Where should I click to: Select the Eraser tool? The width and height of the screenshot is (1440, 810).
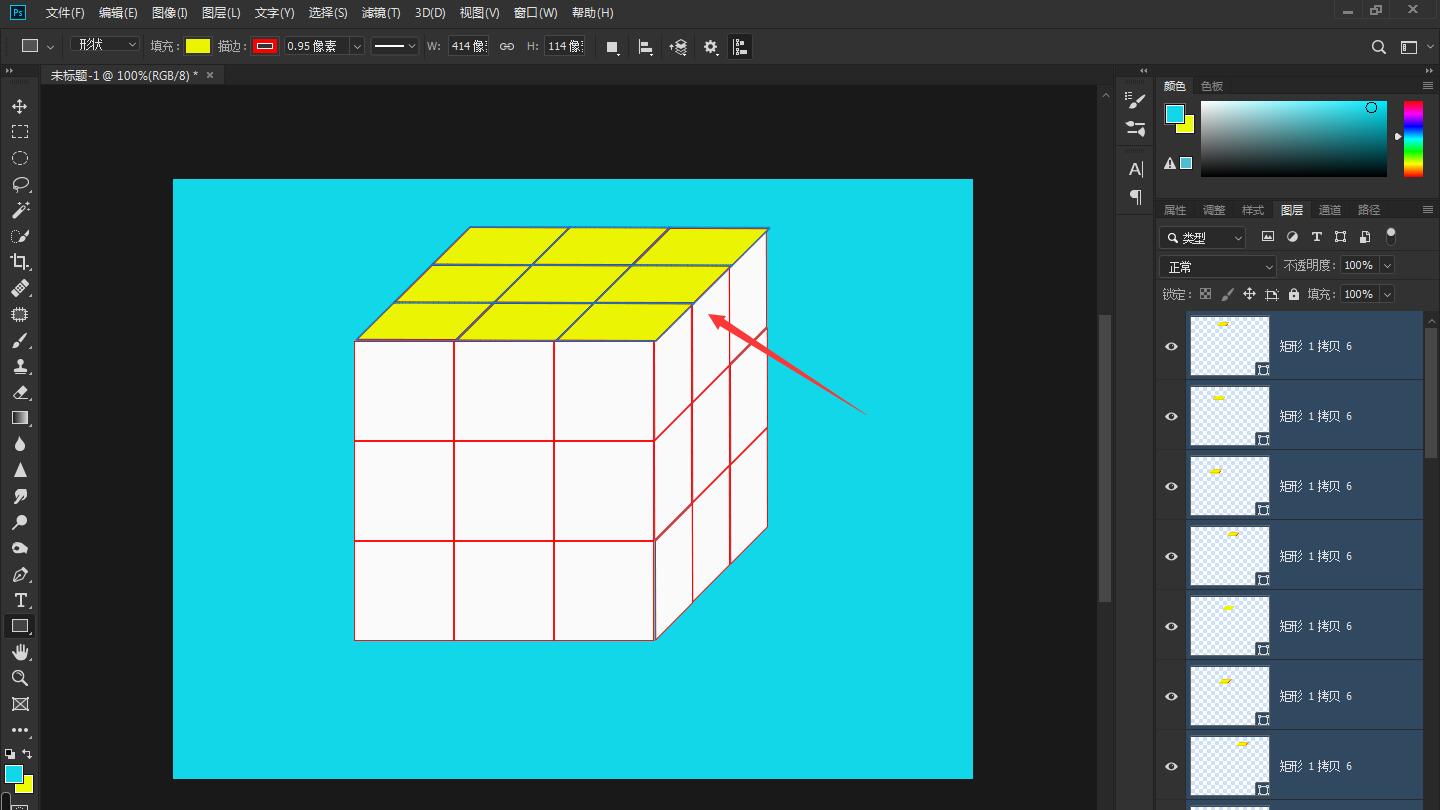click(20, 392)
